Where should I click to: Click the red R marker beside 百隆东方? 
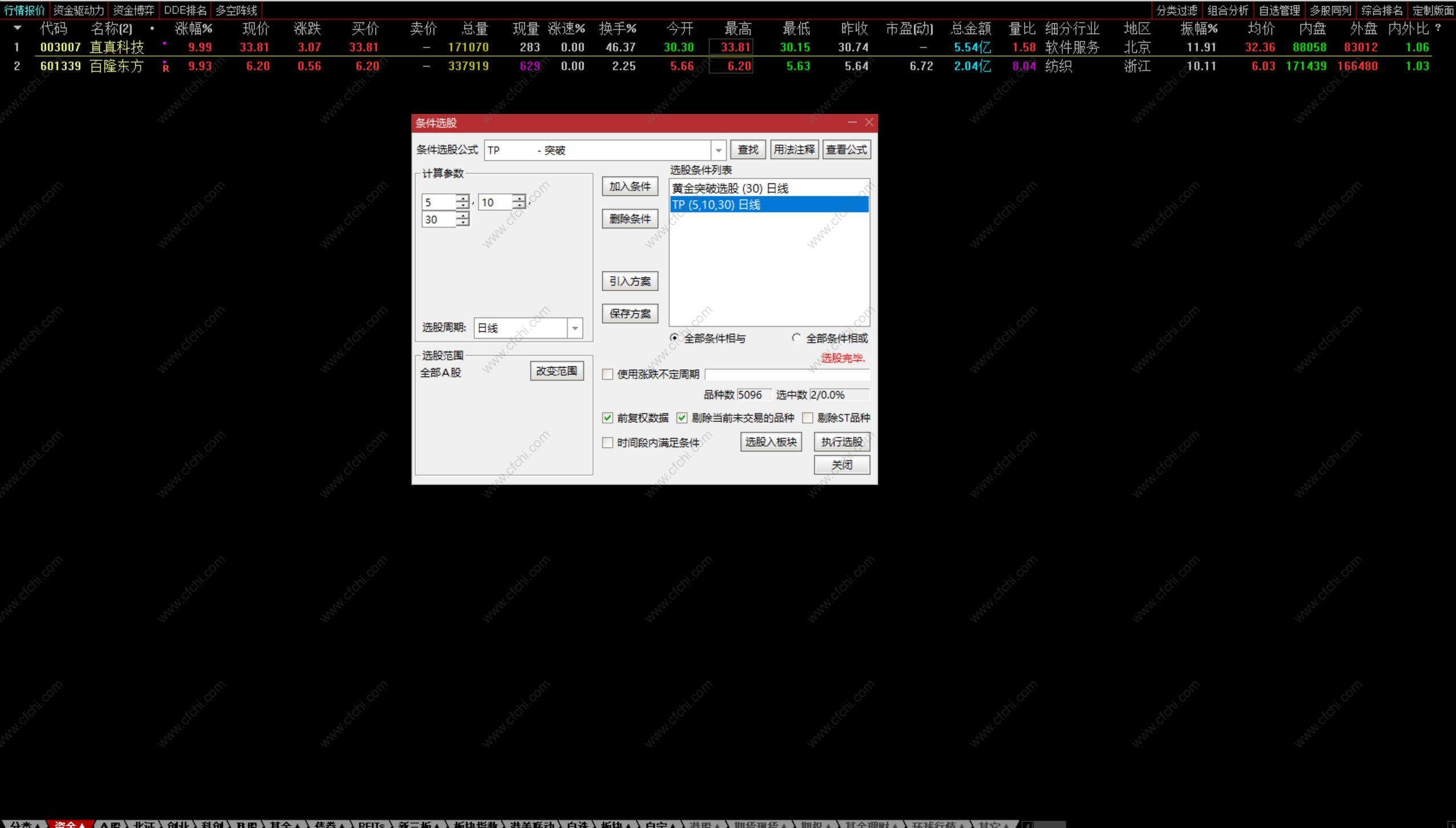[165, 67]
